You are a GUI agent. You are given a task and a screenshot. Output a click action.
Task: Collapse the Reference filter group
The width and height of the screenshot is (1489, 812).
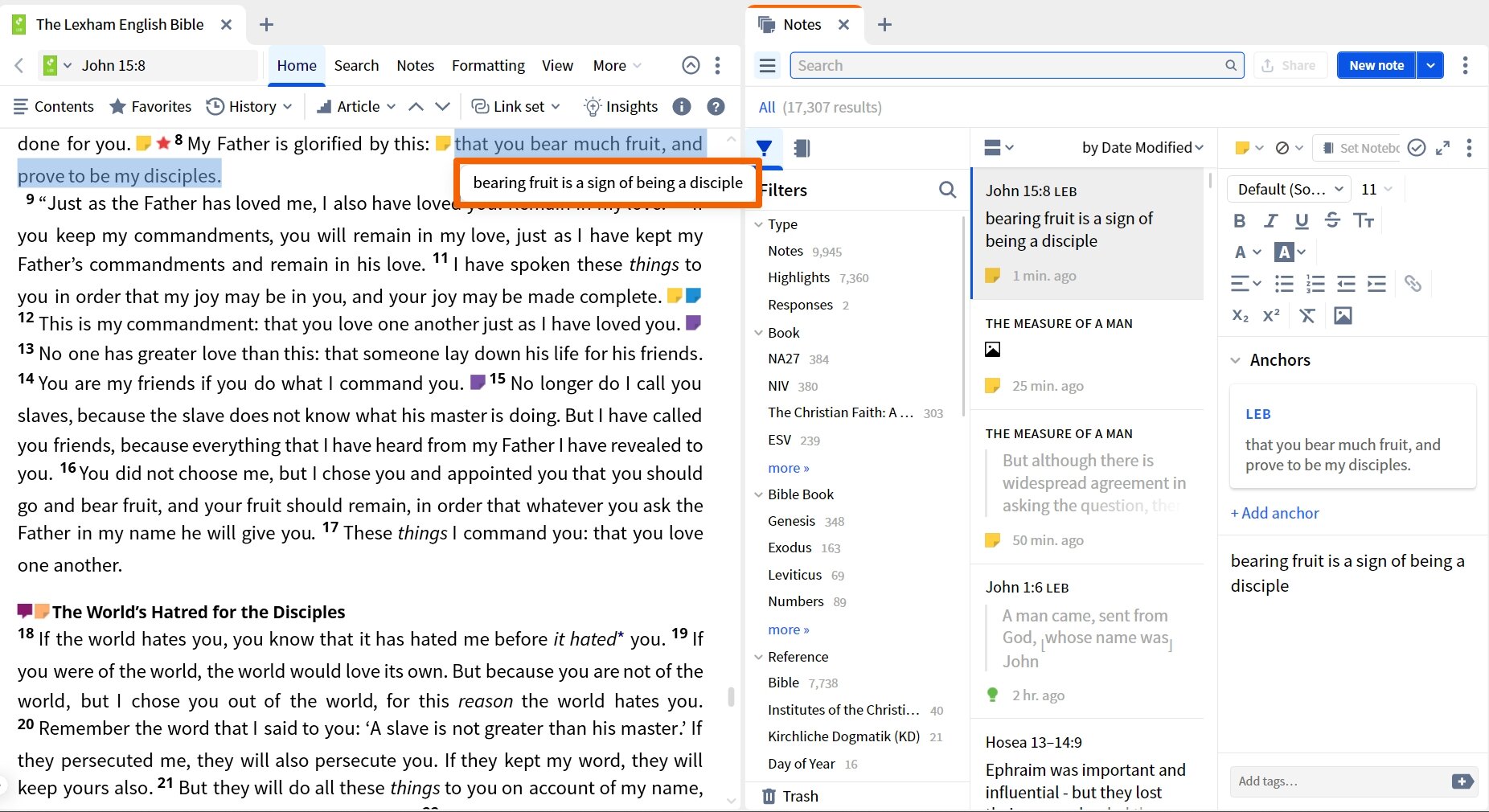(x=758, y=657)
